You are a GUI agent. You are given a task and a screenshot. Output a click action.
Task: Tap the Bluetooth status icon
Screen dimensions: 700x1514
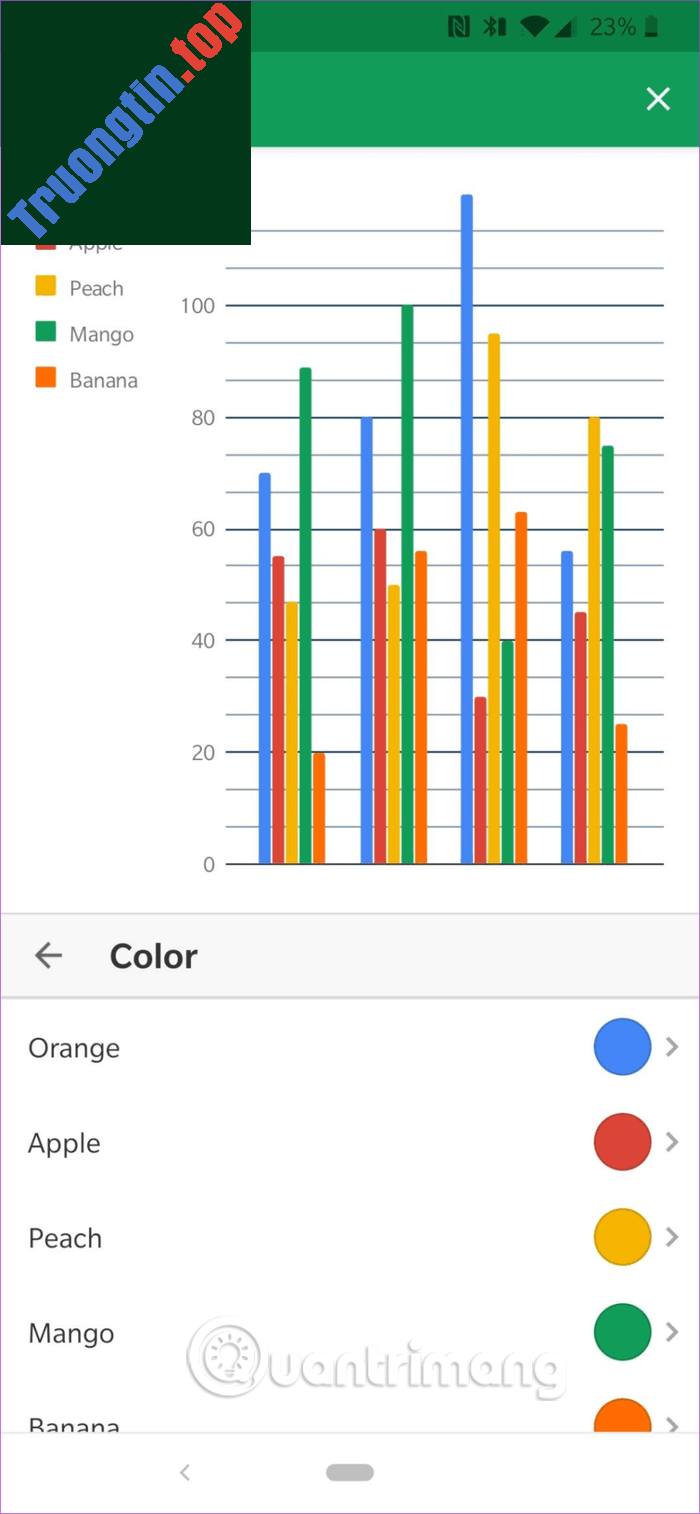click(493, 29)
